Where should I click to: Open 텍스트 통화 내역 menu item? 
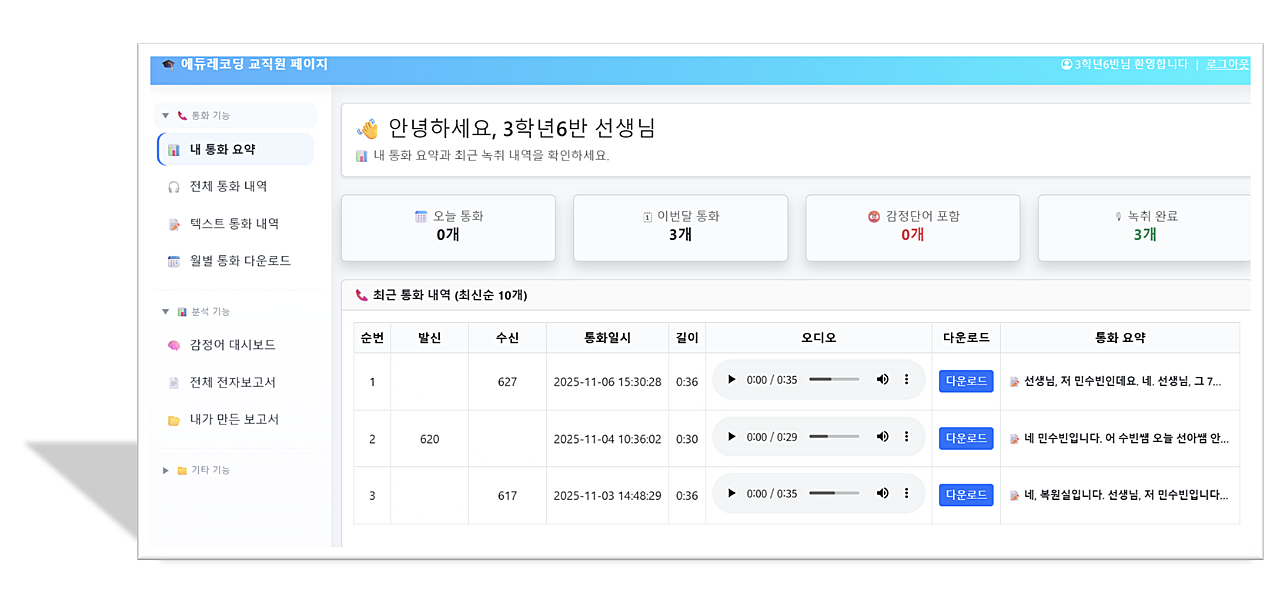pyautogui.click(x=234, y=224)
